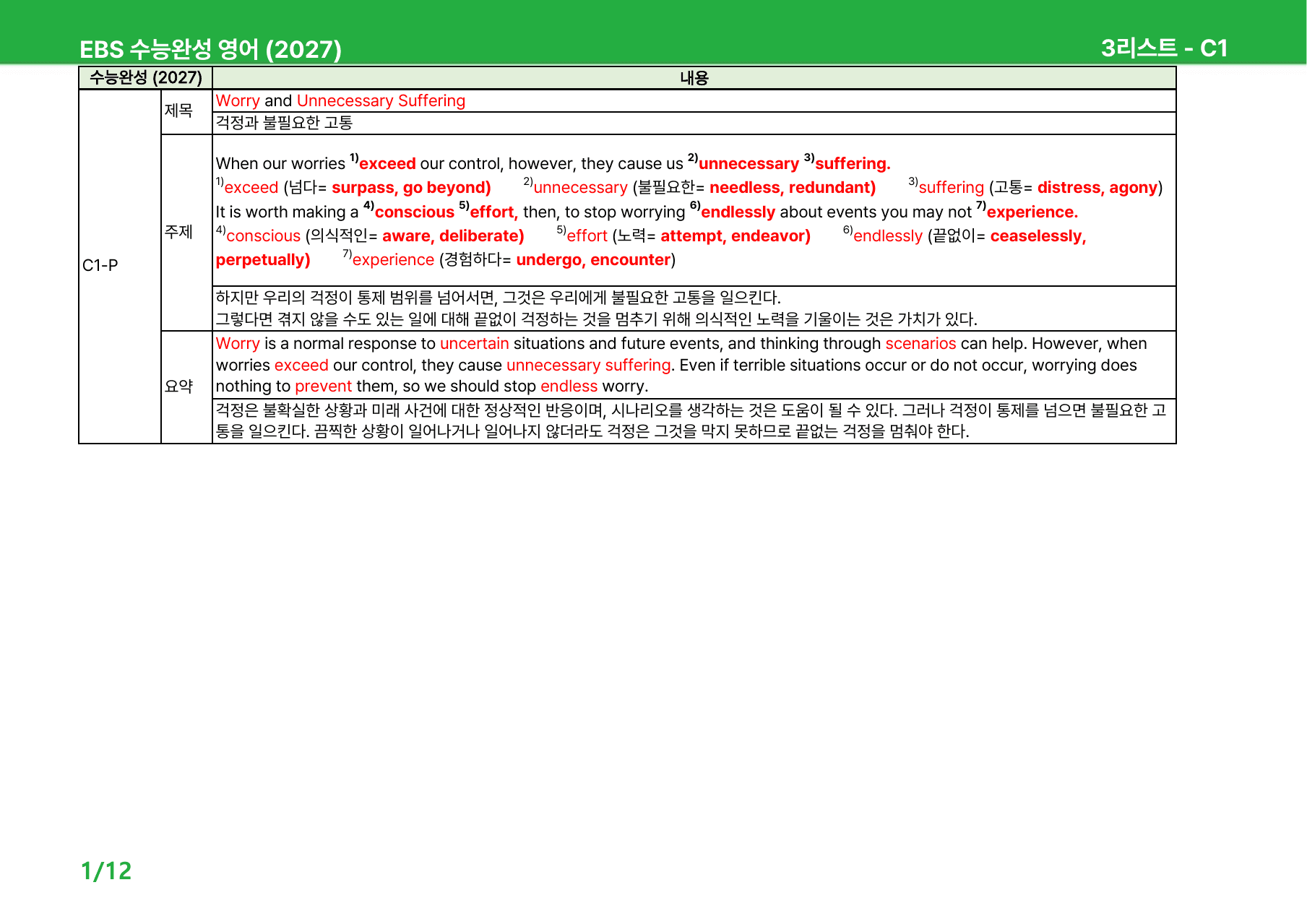Click the header title 'EBS 수능완성 영어 (2027)'

coord(210,49)
